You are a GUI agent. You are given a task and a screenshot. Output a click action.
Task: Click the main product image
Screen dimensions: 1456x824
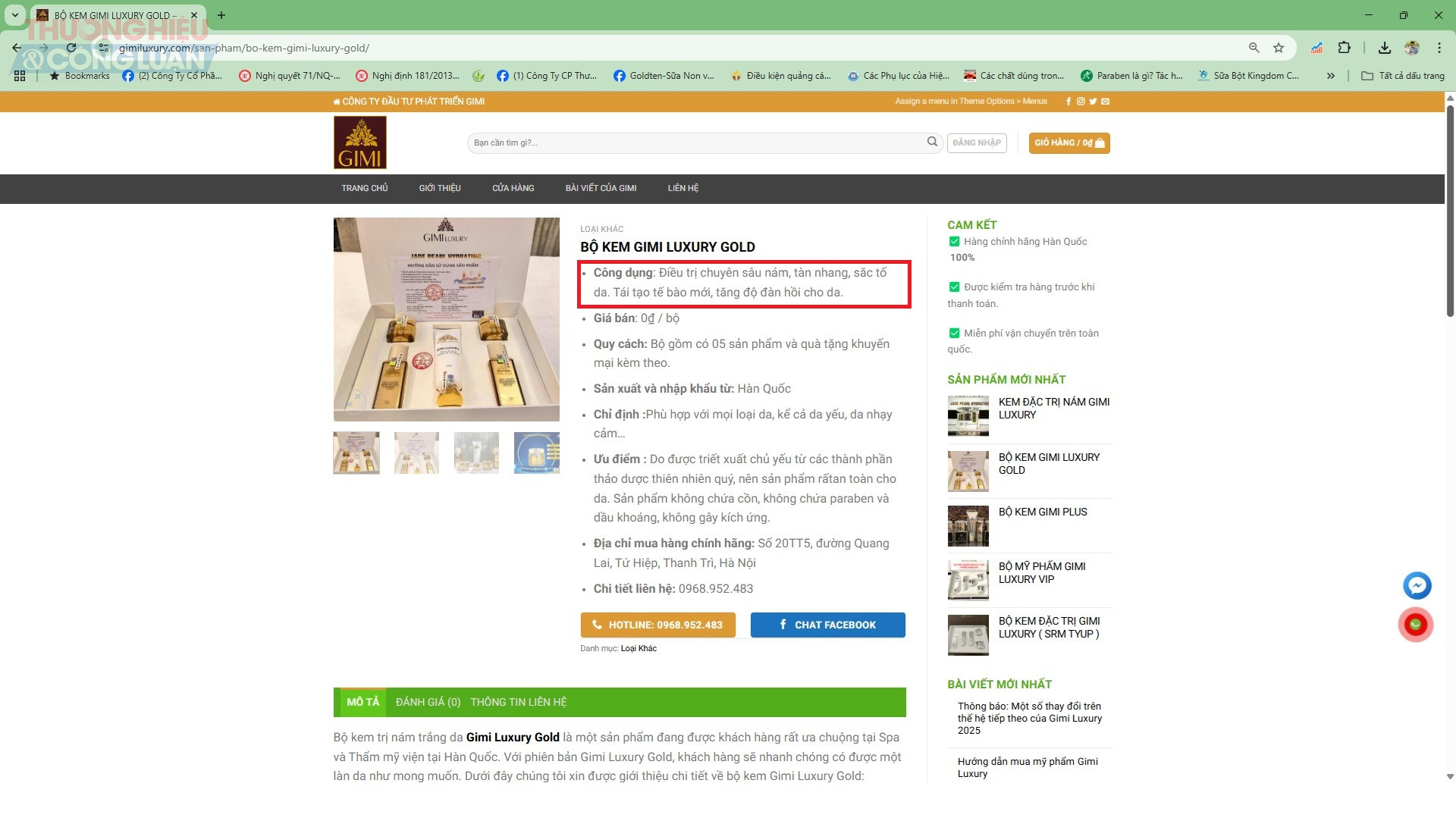tap(447, 319)
